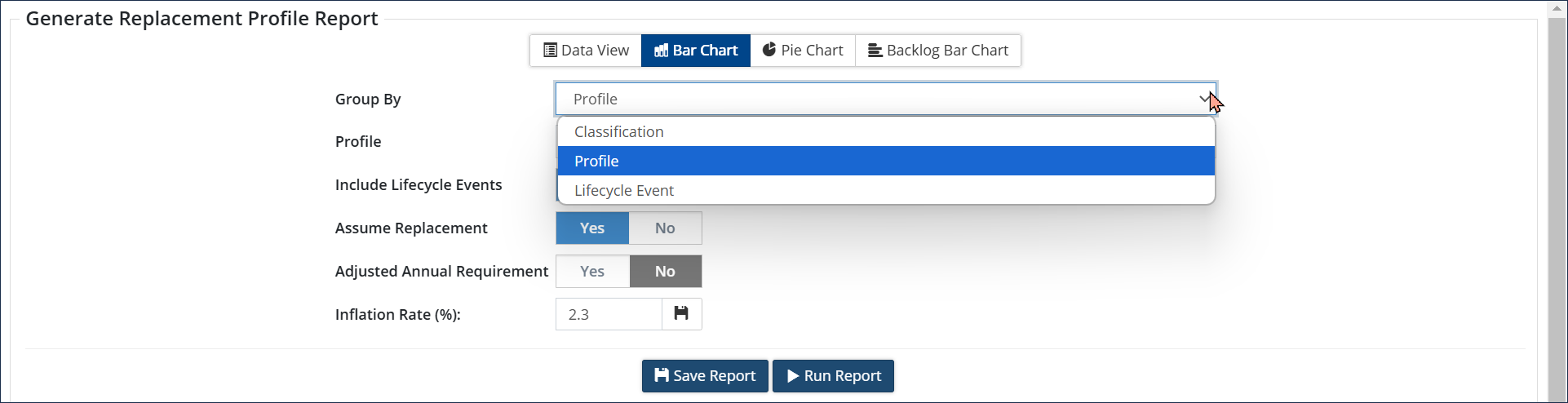1568x403 pixels.
Task: Click the Bar Chart icon
Action: (662, 51)
